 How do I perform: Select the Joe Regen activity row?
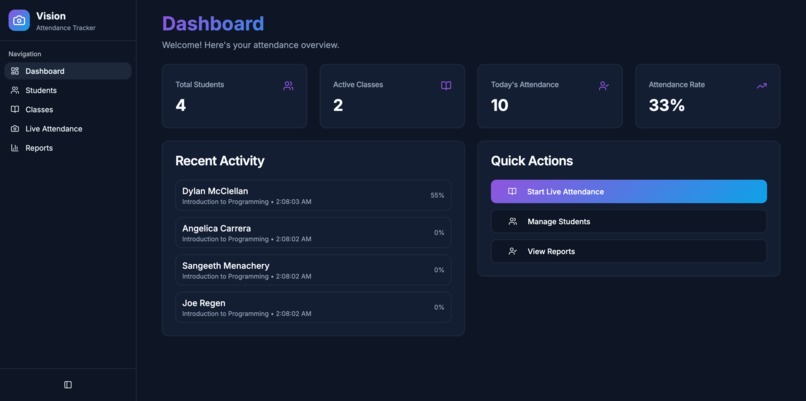(313, 307)
